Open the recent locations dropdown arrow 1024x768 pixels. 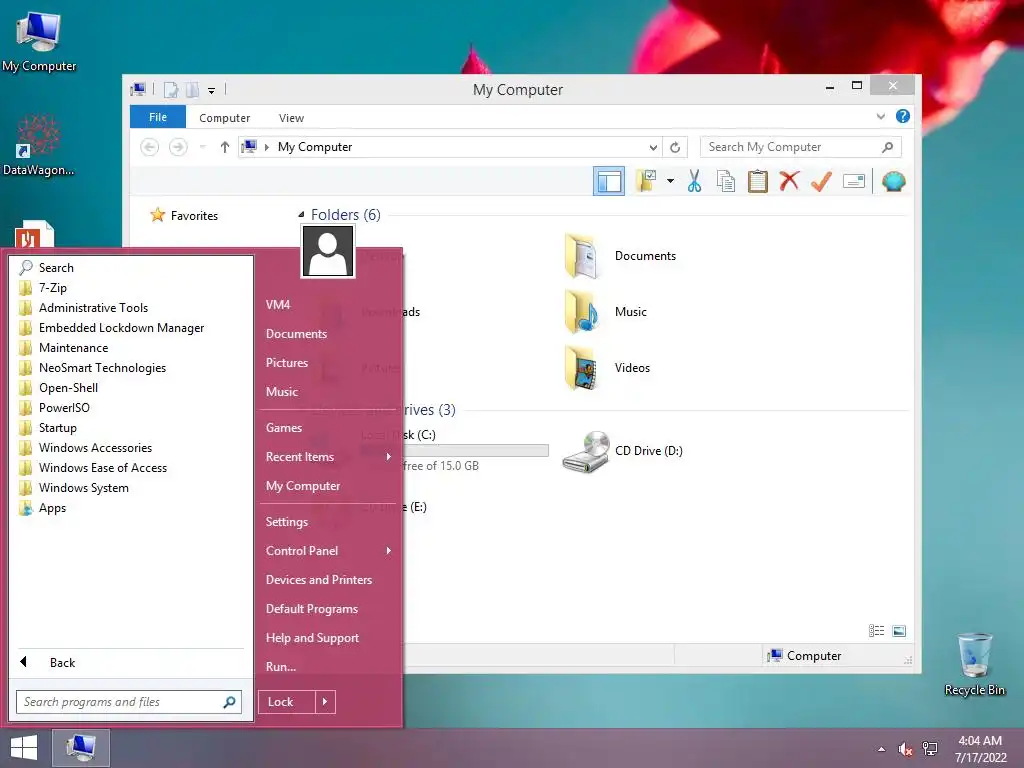pos(202,147)
